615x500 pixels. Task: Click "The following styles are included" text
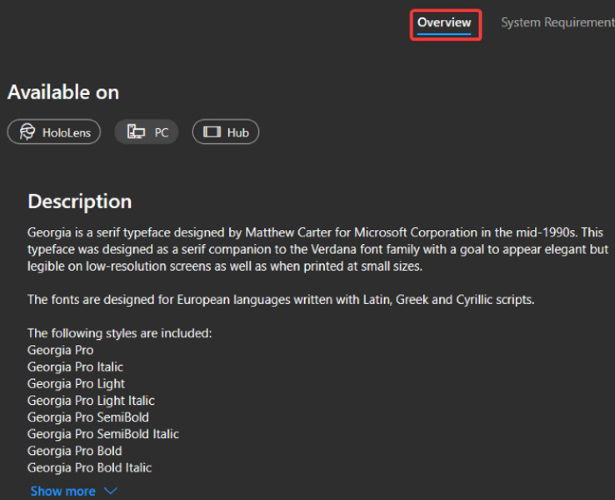click(119, 333)
